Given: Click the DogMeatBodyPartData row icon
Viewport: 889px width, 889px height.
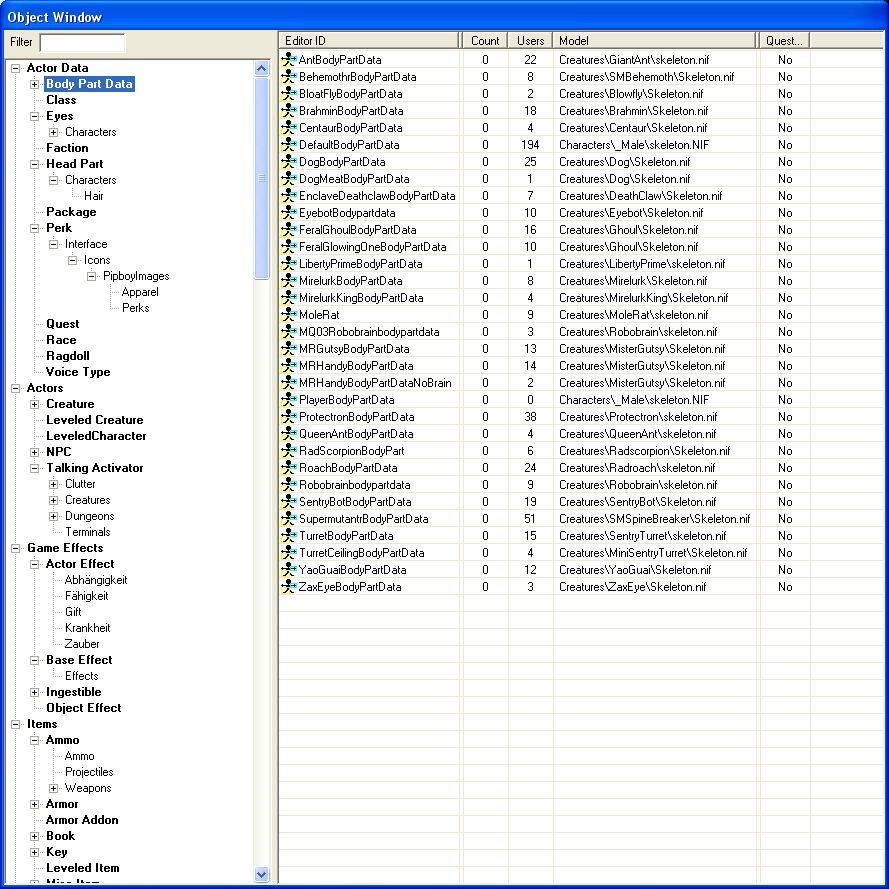Looking at the screenshot, I should click(289, 179).
